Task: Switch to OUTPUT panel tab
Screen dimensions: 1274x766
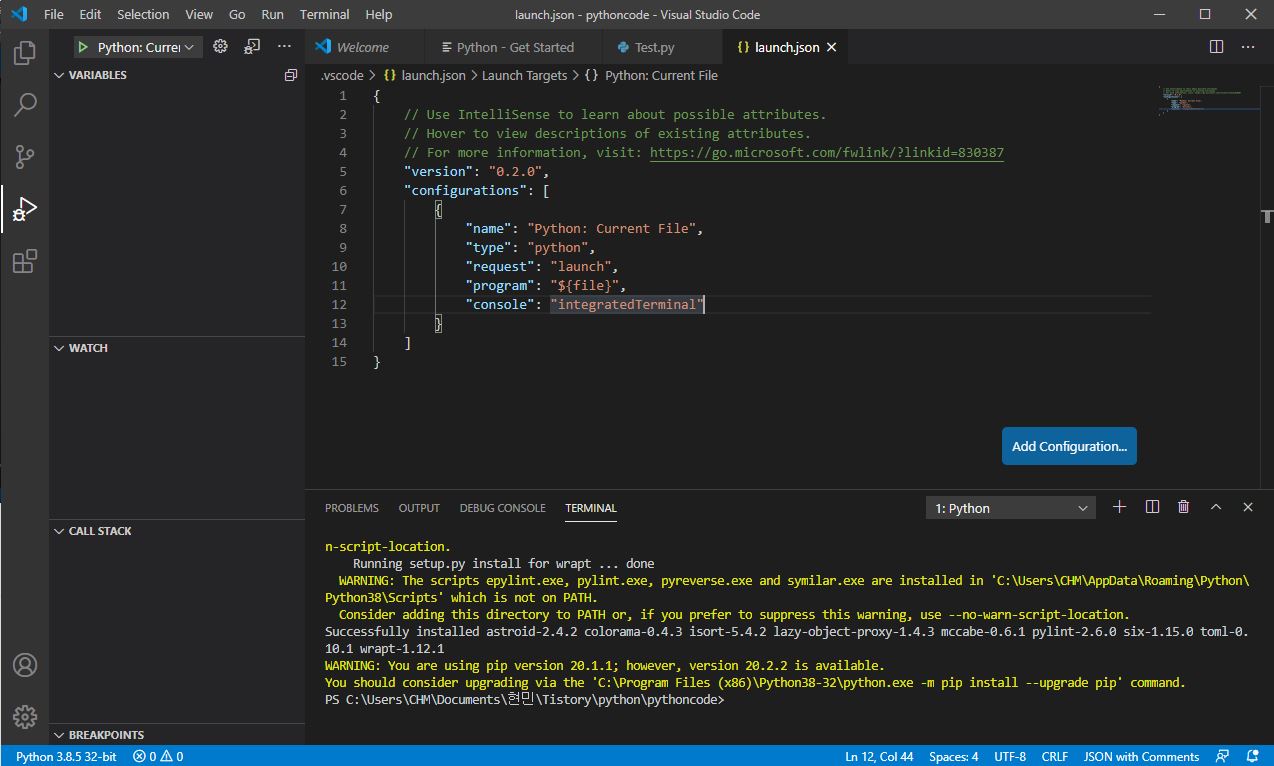Action: 419,508
